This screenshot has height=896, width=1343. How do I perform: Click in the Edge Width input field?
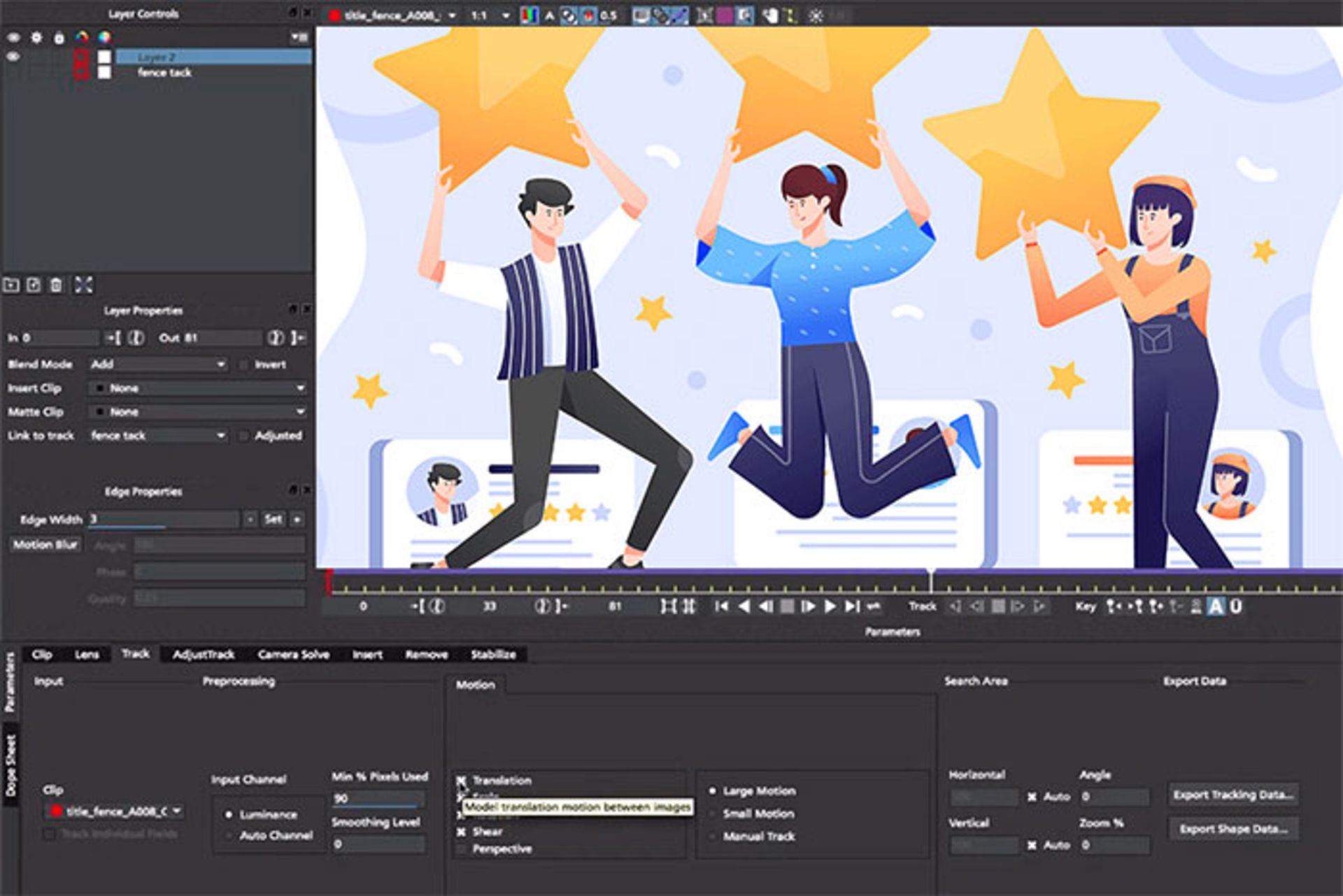164,520
